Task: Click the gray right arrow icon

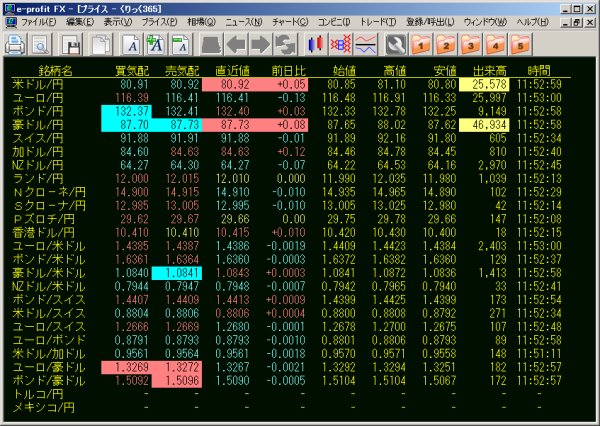Action: click(260, 45)
